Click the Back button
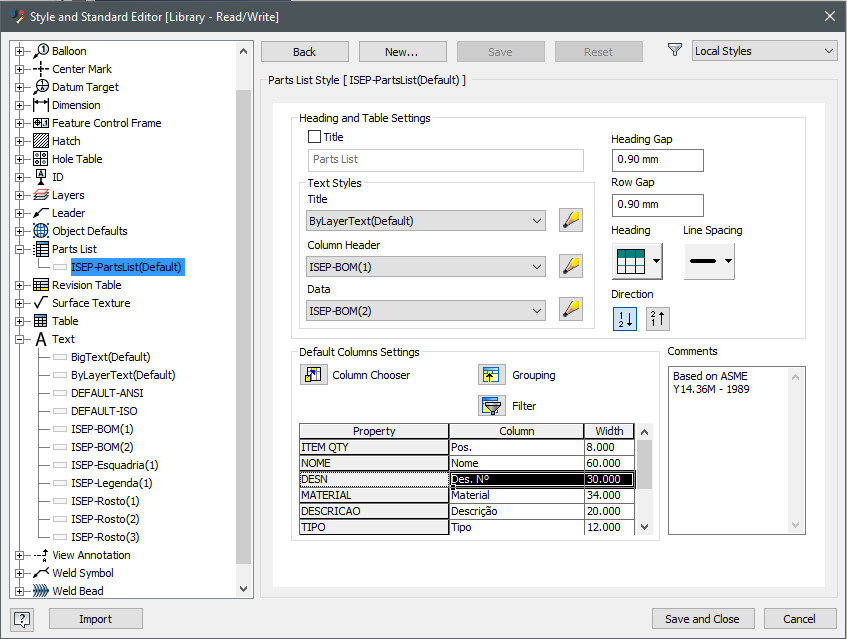This screenshot has width=847, height=639. (305, 52)
